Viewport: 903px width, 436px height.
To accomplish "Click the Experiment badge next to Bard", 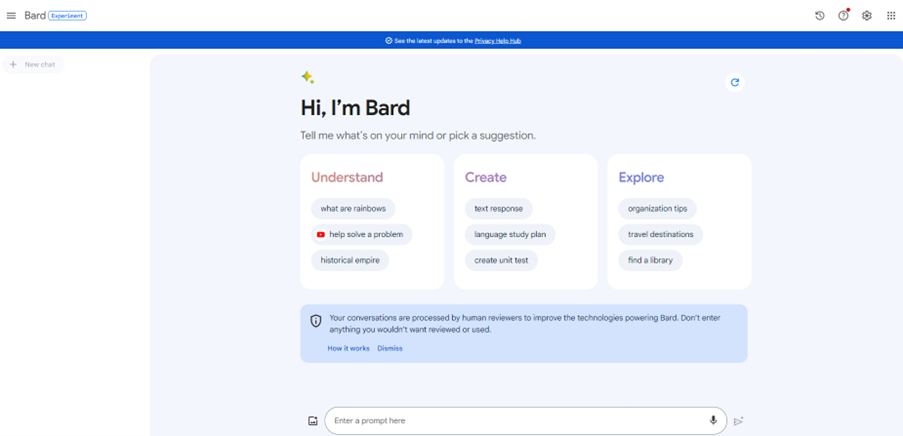I will point(67,16).
